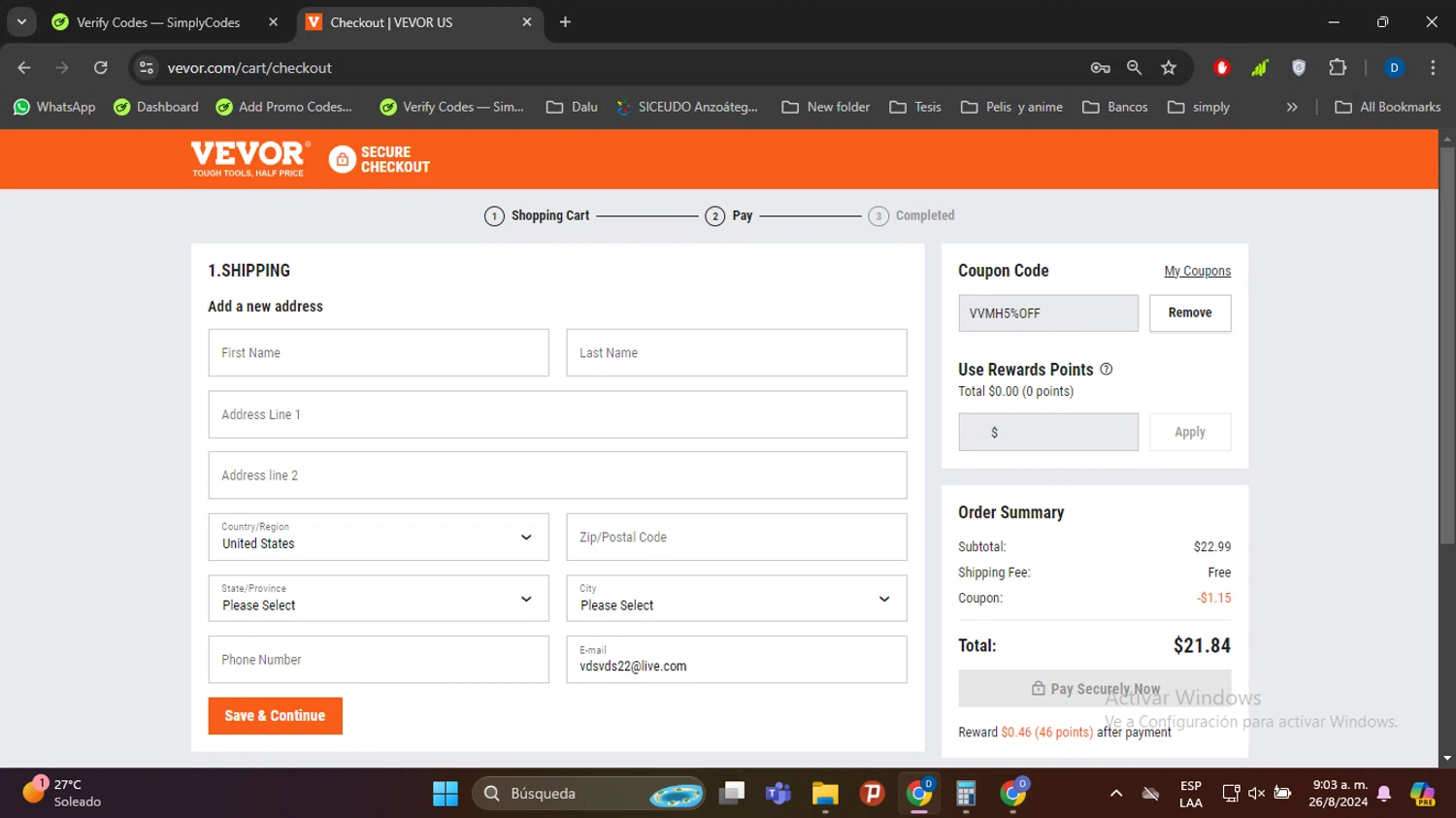Open the zoom magnifier icon in address bar
The width and height of the screenshot is (1456, 818).
(1134, 68)
